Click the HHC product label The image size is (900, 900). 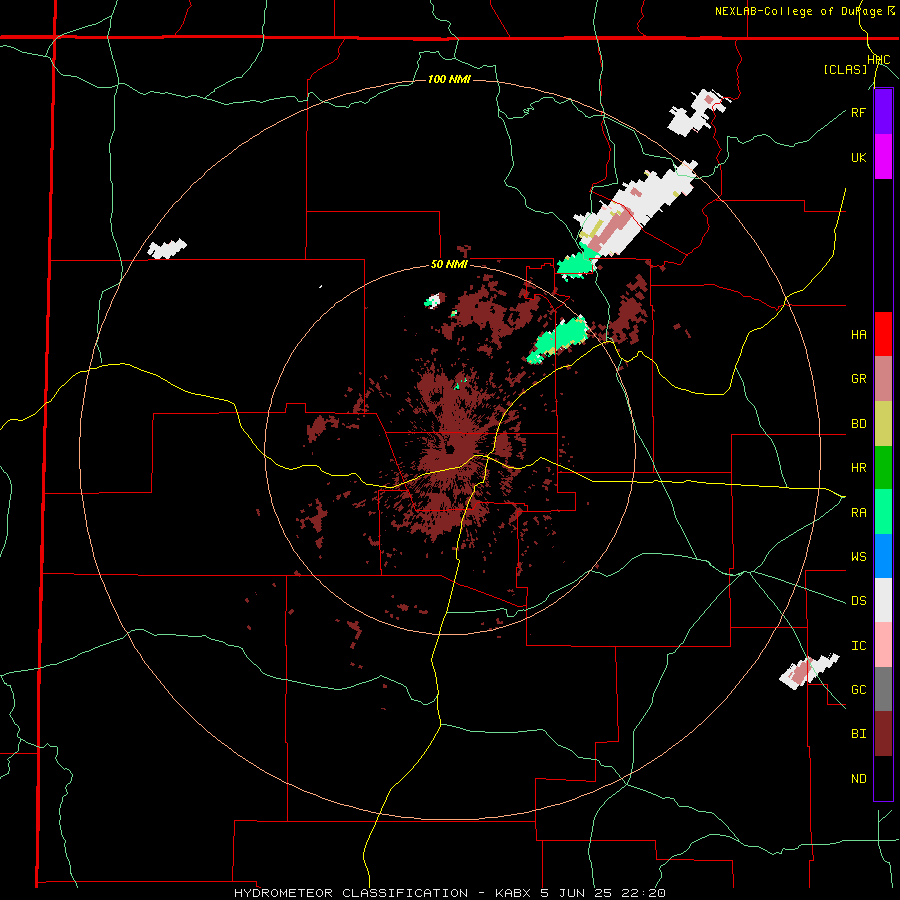(x=879, y=60)
